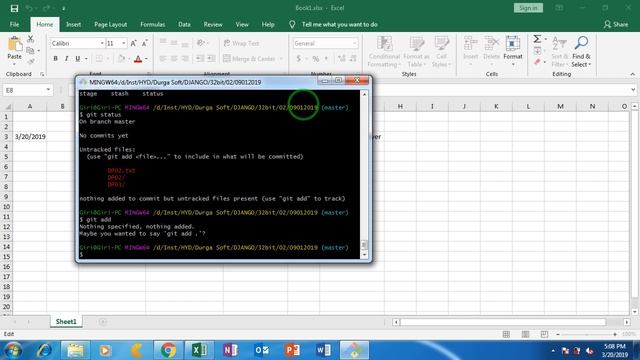Viewport: 640px width, 360px height.
Task: Select the Sheet1 tab
Action: tap(66, 322)
